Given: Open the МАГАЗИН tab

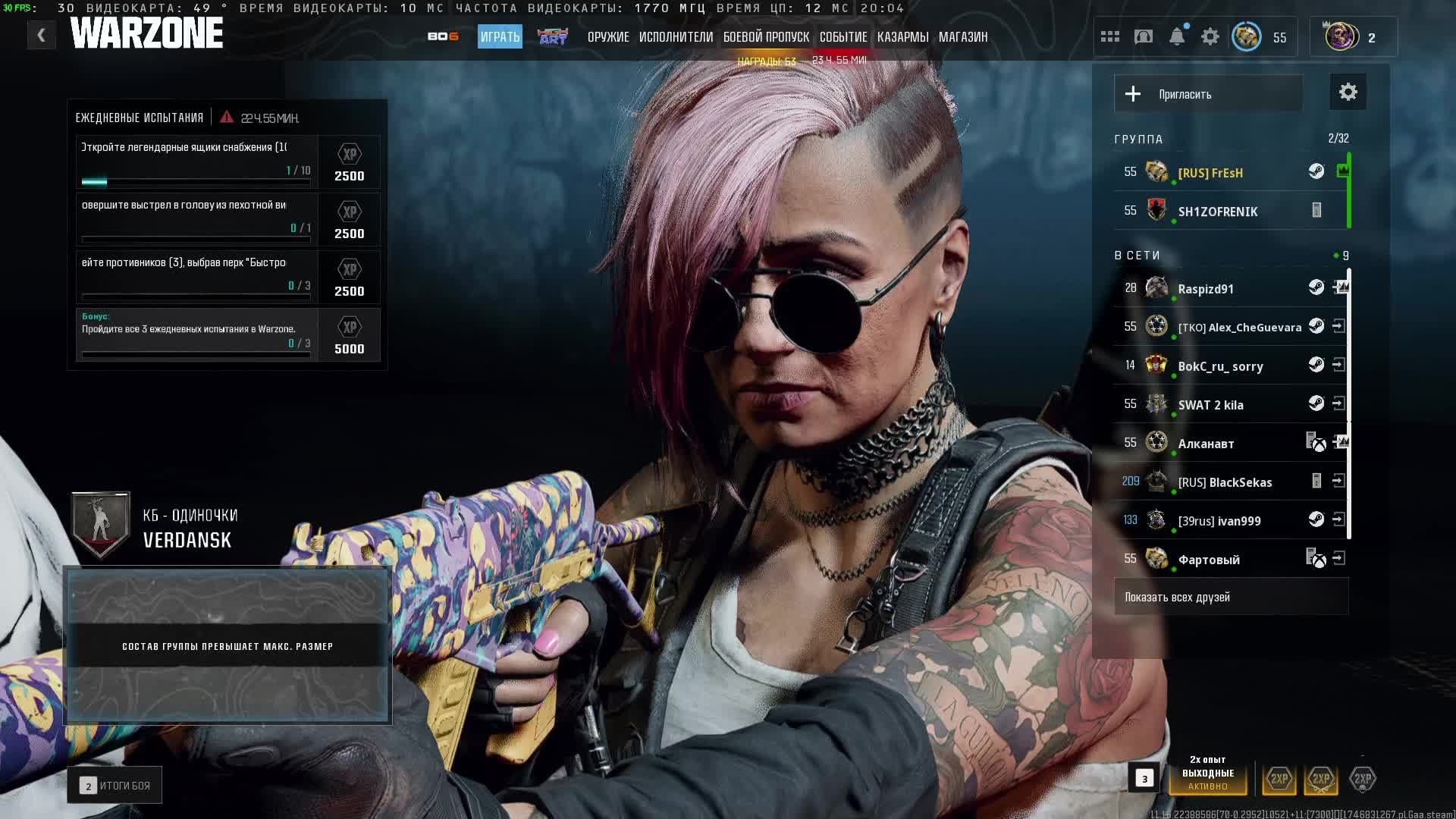Looking at the screenshot, I should pos(962,36).
